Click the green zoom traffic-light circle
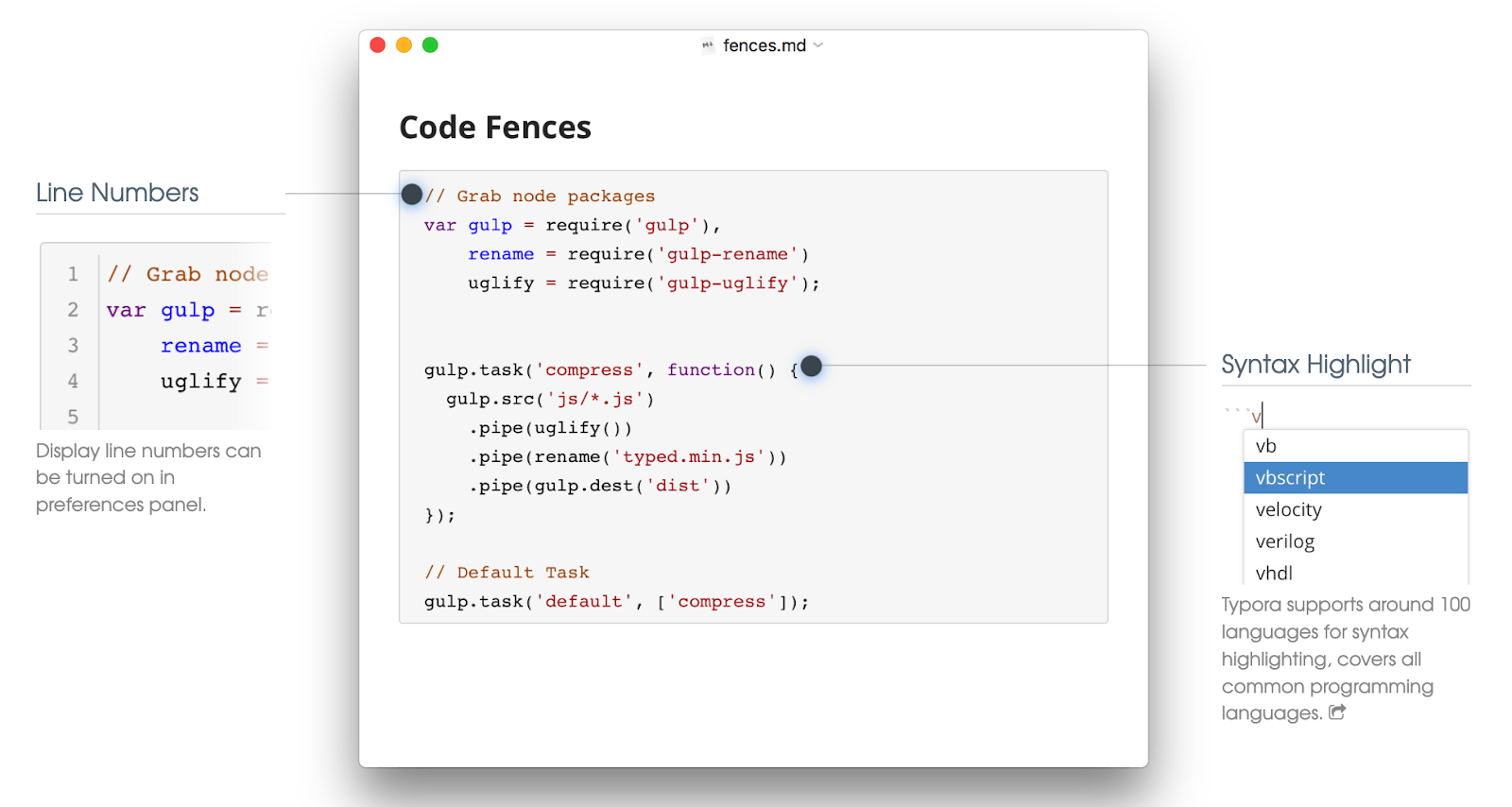Image resolution: width=1512 pixels, height=807 pixels. tap(430, 43)
